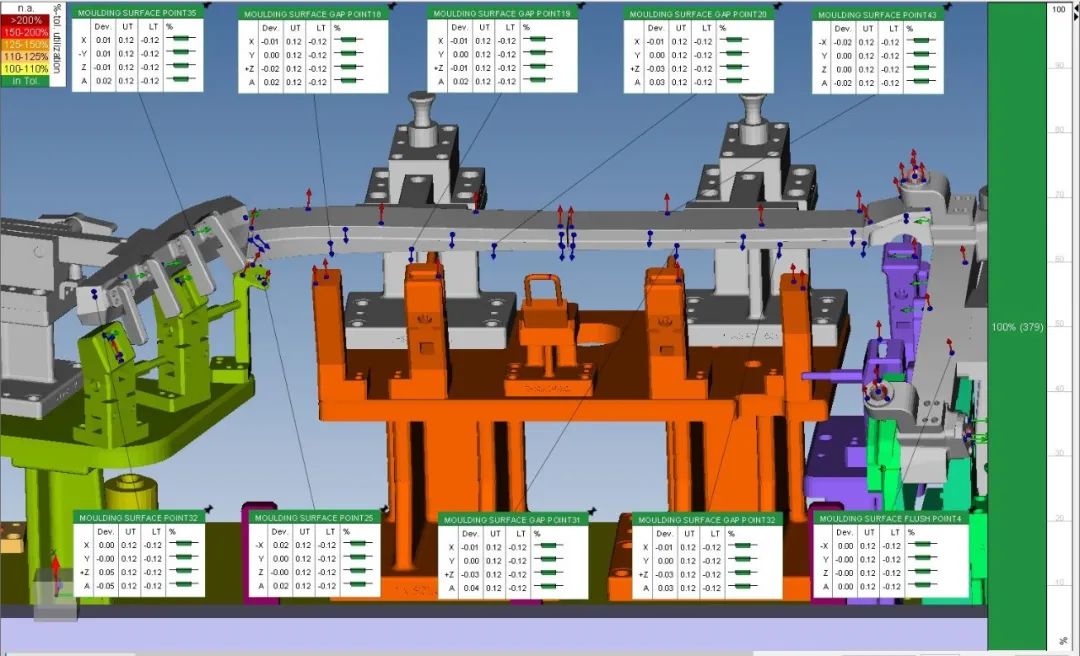Click the Y row tolerance bar in SURFACE POINT43
The width and height of the screenshot is (1080, 656).
tap(921, 54)
